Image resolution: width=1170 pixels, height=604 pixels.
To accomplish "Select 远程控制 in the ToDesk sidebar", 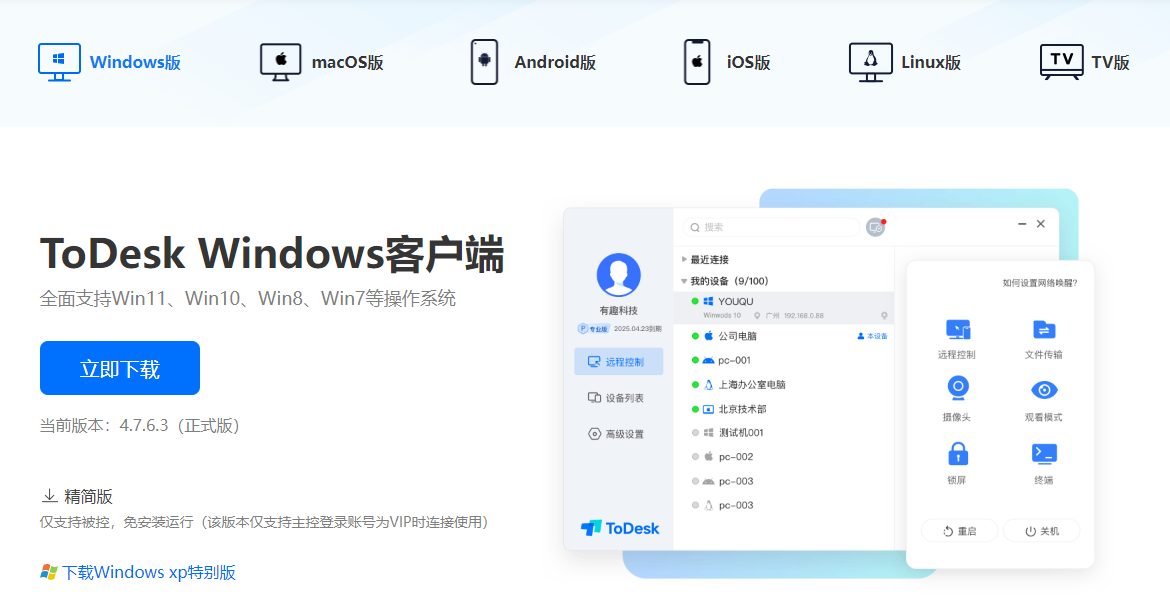I will tap(619, 361).
